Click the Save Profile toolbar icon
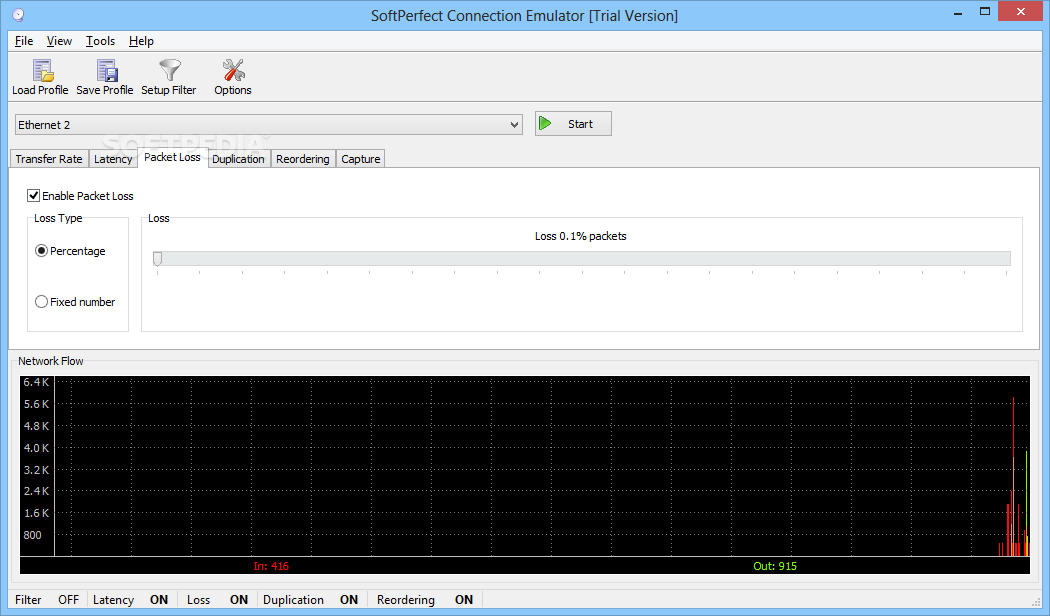Image resolution: width=1050 pixels, height=616 pixels. click(106, 70)
